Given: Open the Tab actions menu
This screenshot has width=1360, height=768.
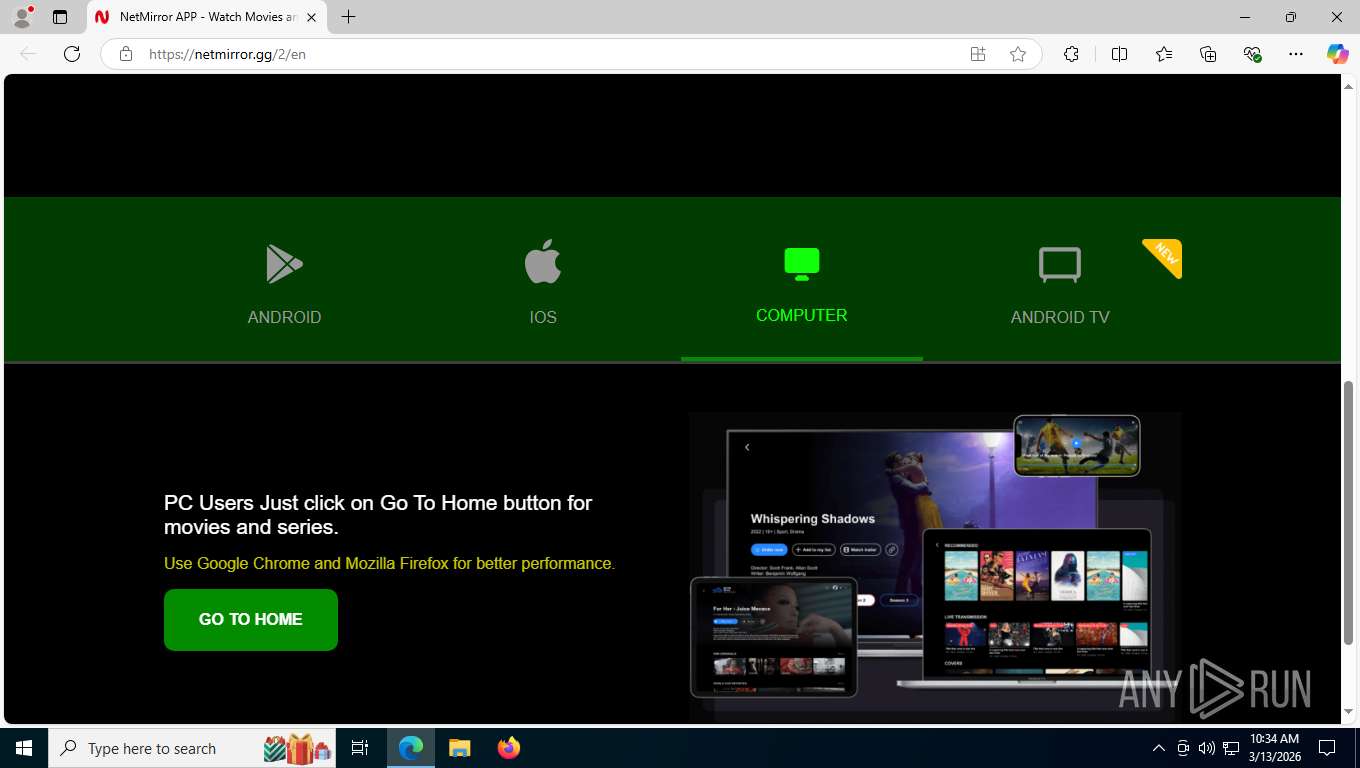Looking at the screenshot, I should [x=60, y=17].
